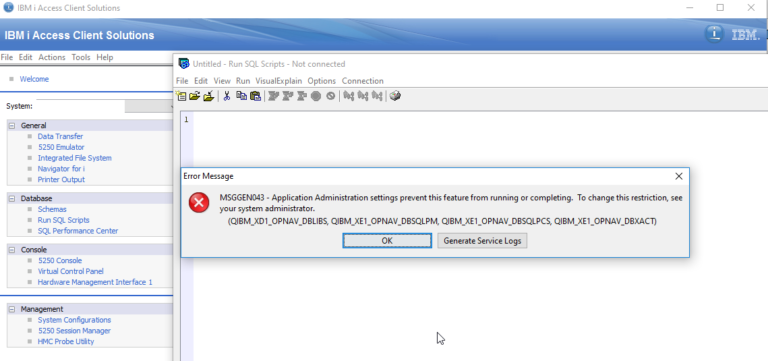The image size is (768, 361).
Task: Click the Cancel circle-slash icon
Action: tap(331, 96)
